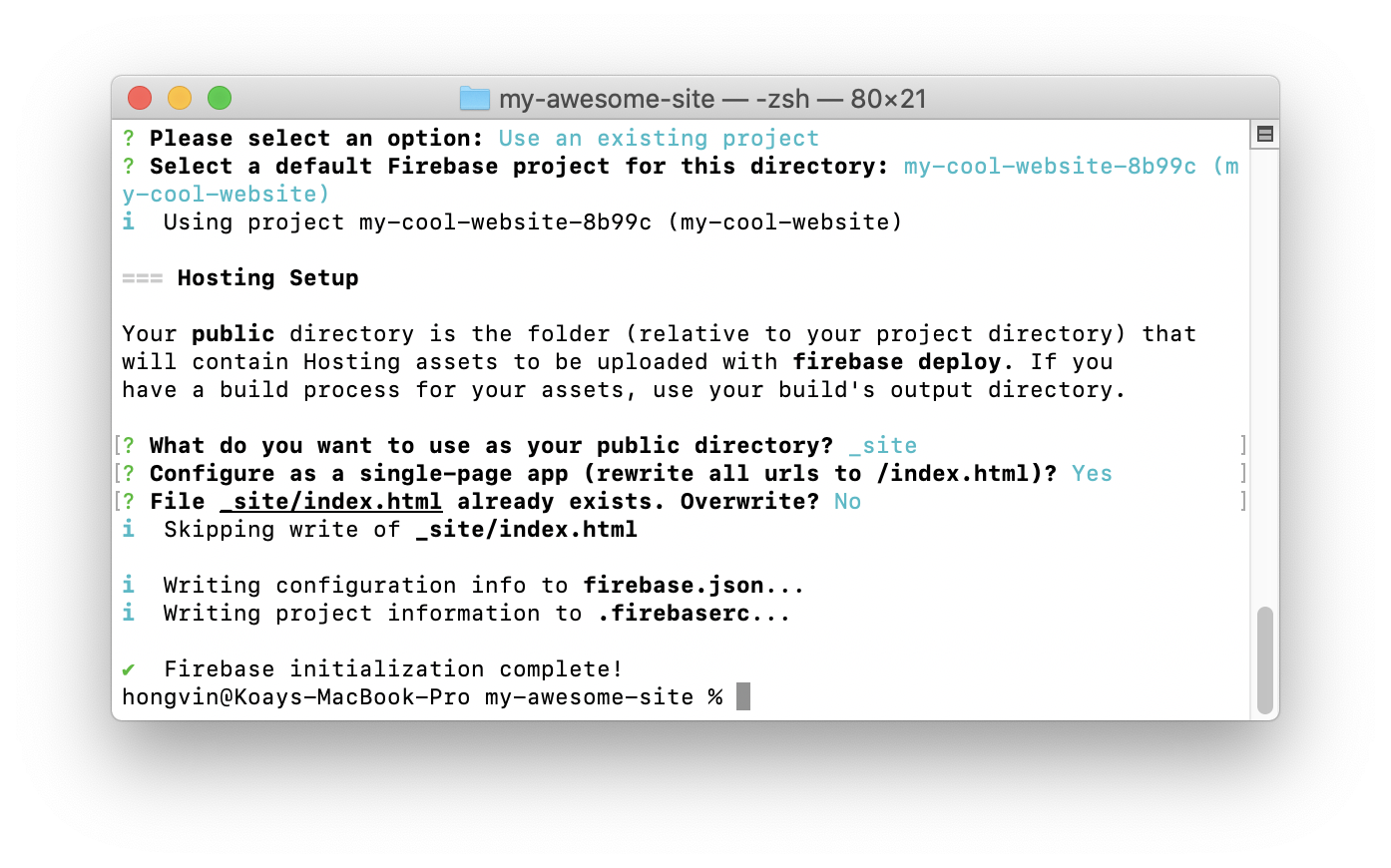Click the green checkmark beside Firebase initialization complete

(129, 668)
